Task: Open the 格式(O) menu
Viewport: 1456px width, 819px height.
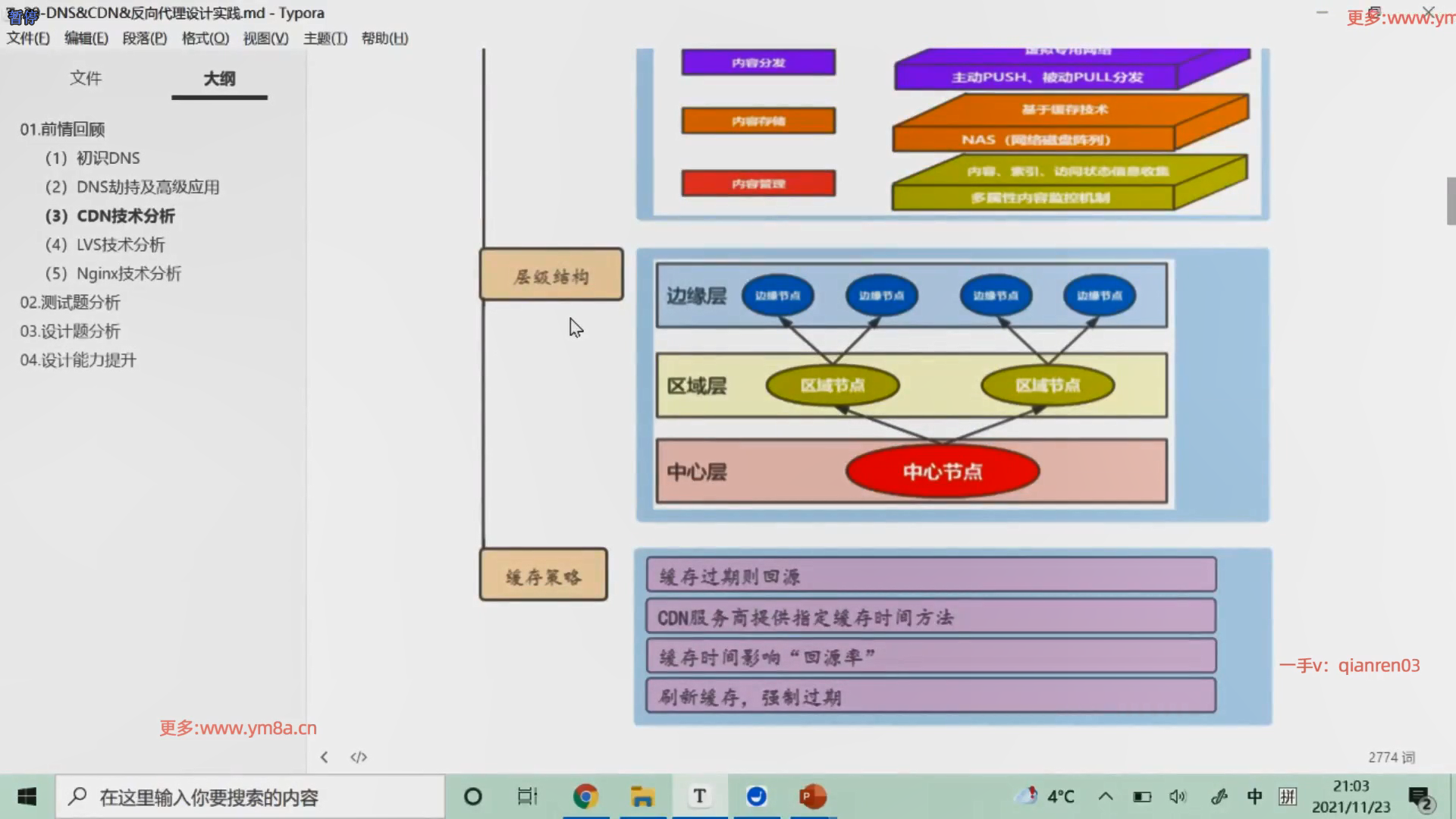Action: tap(205, 38)
